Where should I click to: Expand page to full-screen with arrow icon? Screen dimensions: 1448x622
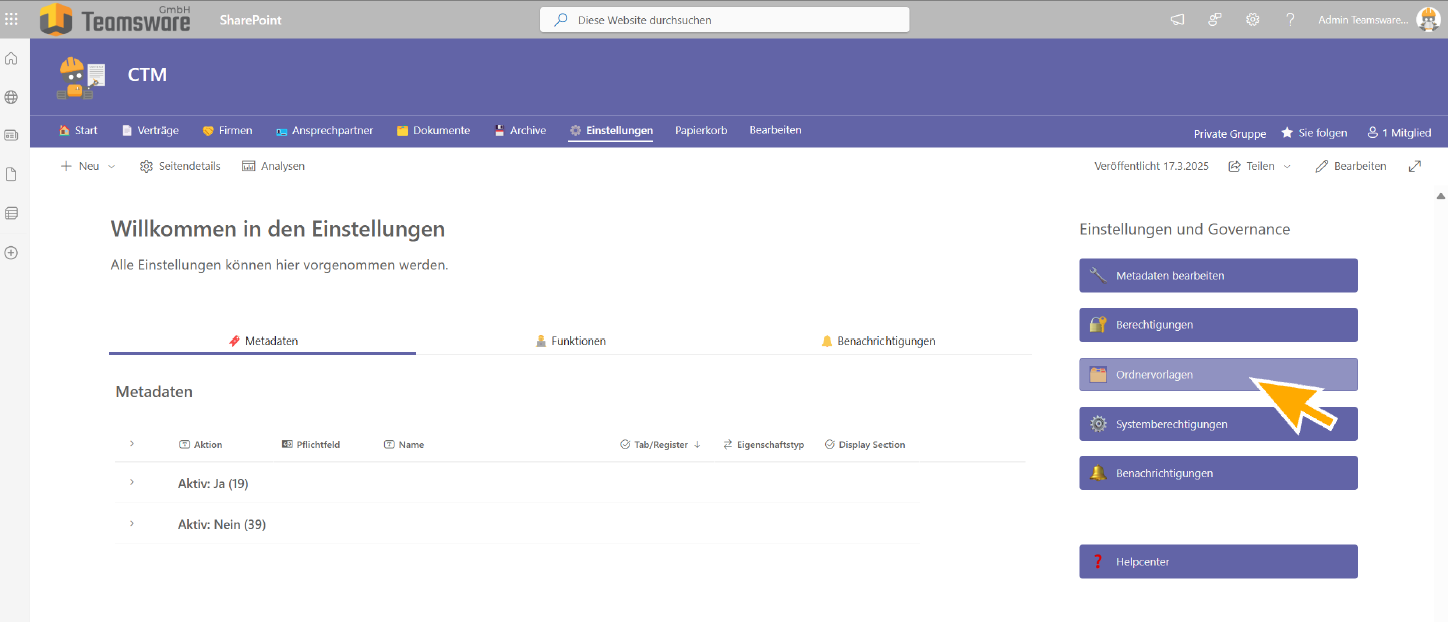[x=1414, y=166]
